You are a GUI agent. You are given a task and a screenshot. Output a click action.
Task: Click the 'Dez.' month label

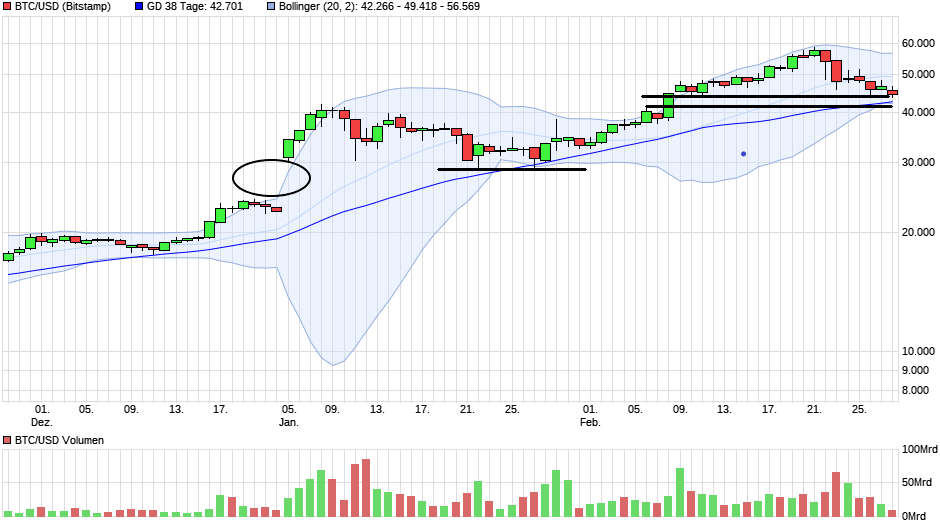41,422
